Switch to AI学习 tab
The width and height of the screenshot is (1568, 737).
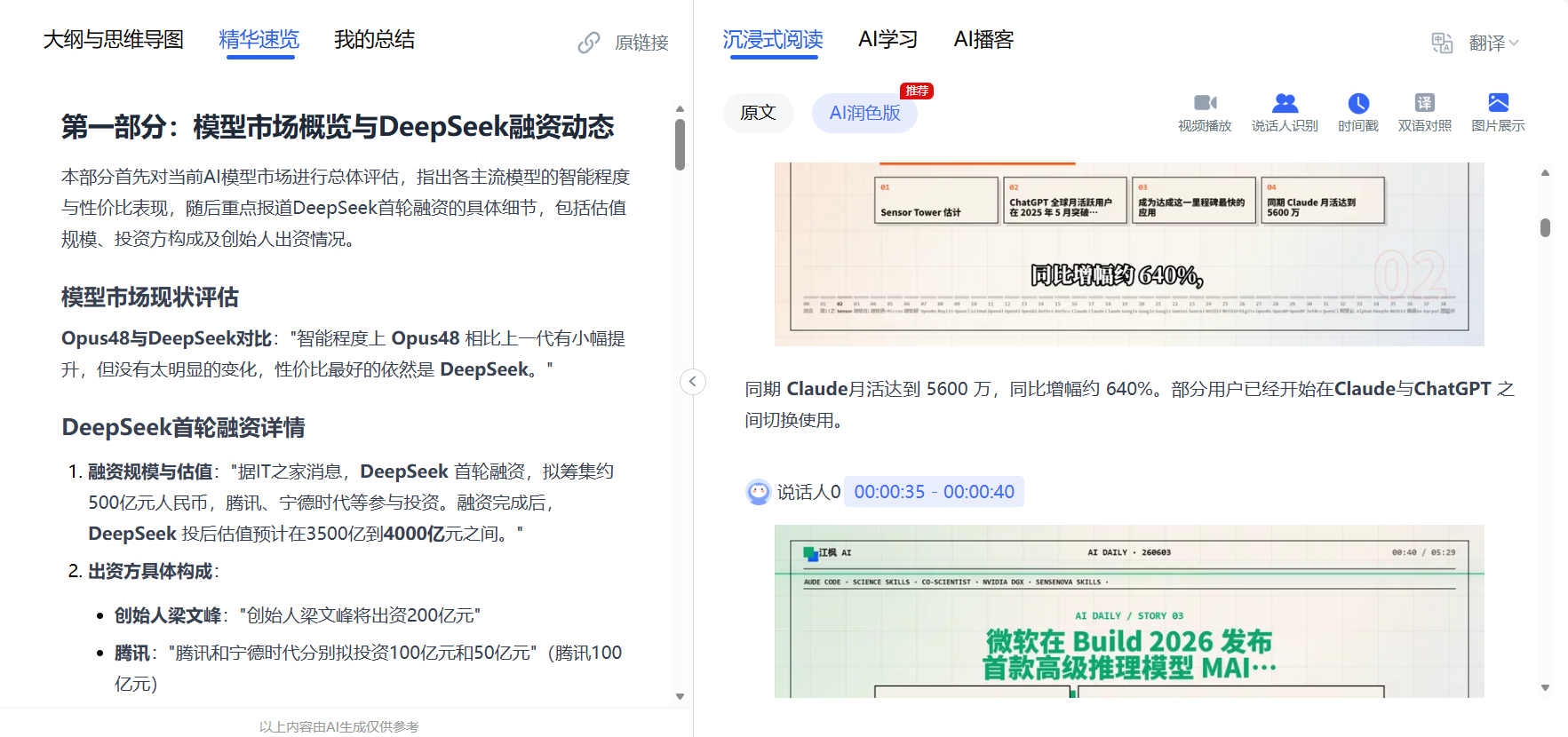[888, 40]
